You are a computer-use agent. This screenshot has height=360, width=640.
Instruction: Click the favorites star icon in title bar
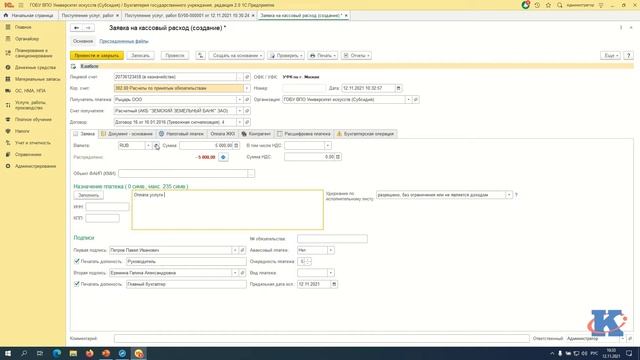[548, 5]
